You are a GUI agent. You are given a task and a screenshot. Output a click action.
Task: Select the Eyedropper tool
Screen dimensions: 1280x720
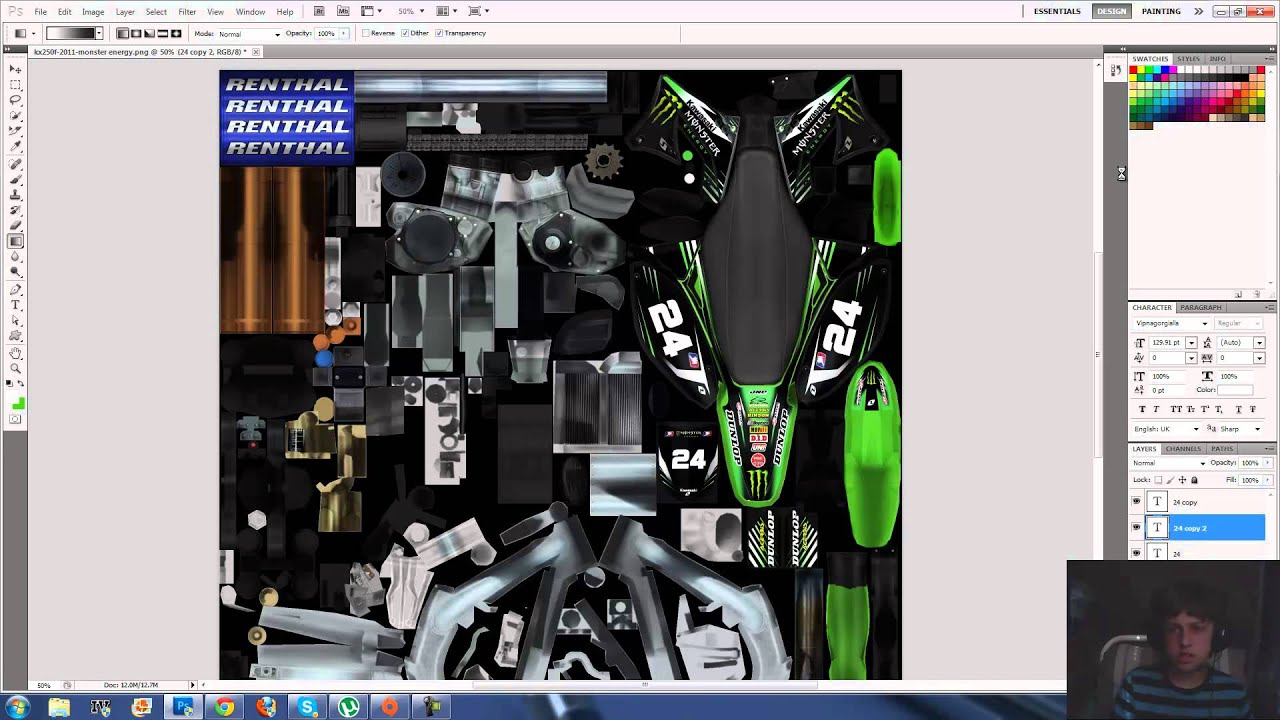[x=16, y=145]
